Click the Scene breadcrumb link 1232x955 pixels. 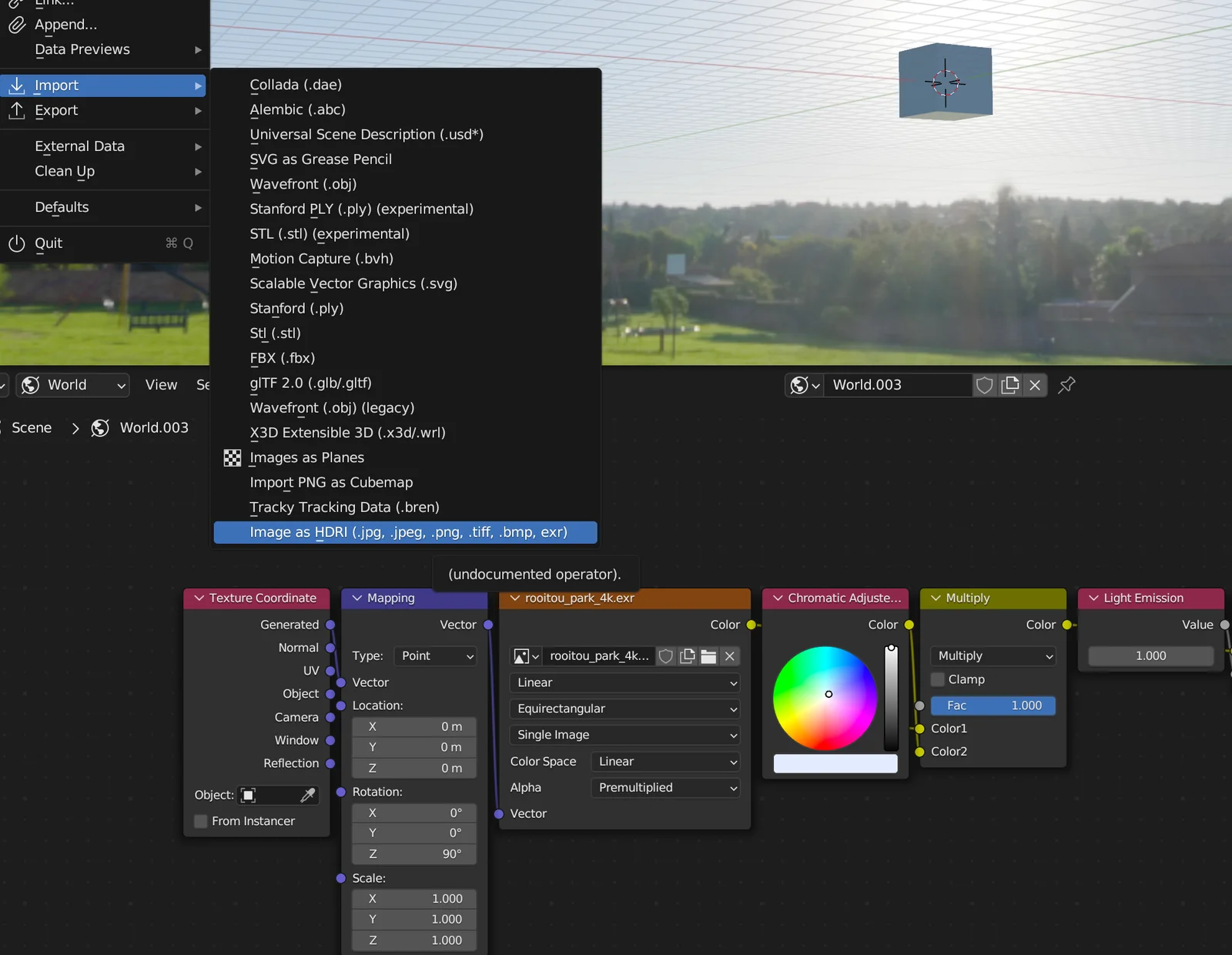tap(31, 427)
